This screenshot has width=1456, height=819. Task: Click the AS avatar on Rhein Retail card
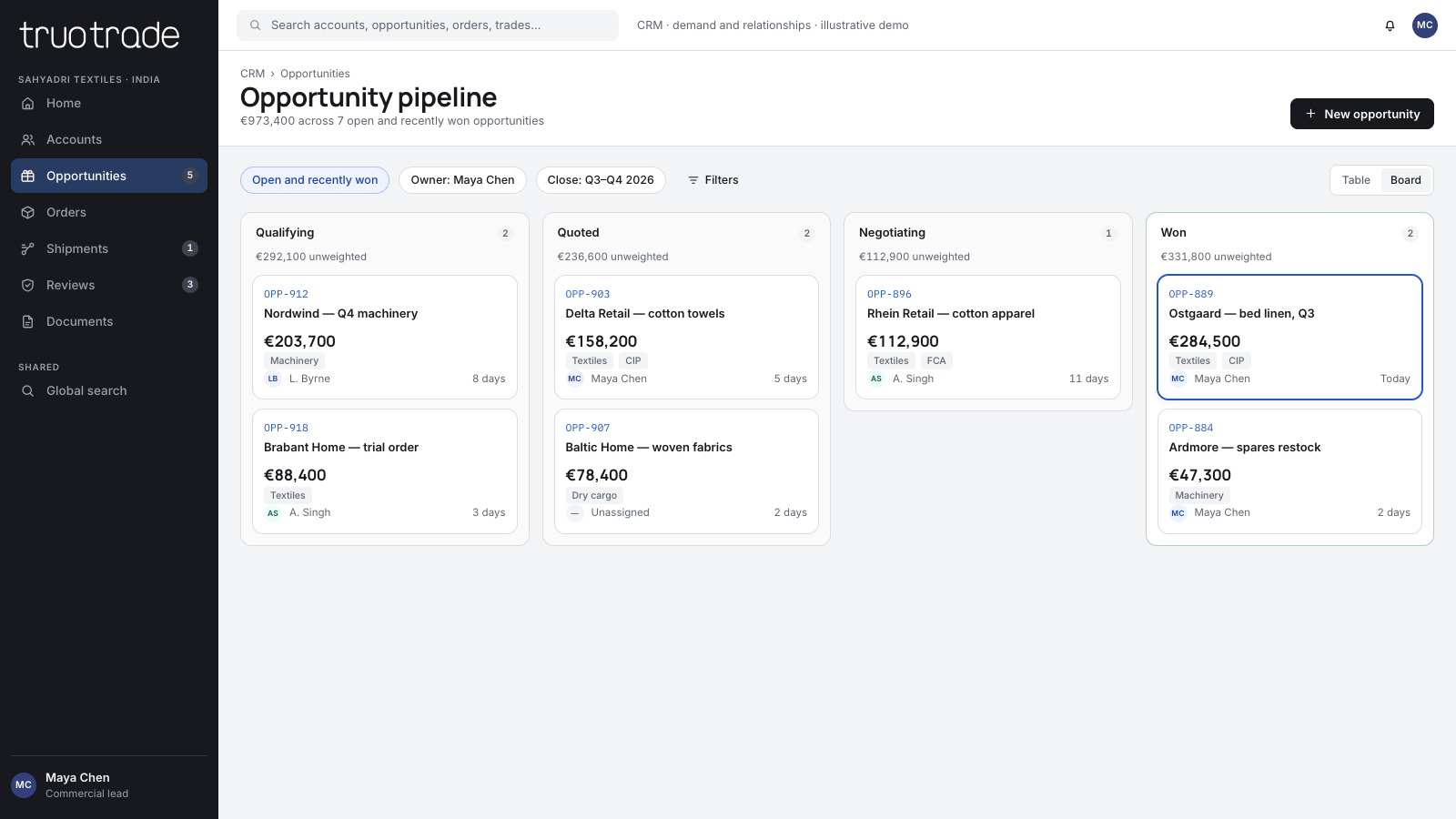click(876, 379)
